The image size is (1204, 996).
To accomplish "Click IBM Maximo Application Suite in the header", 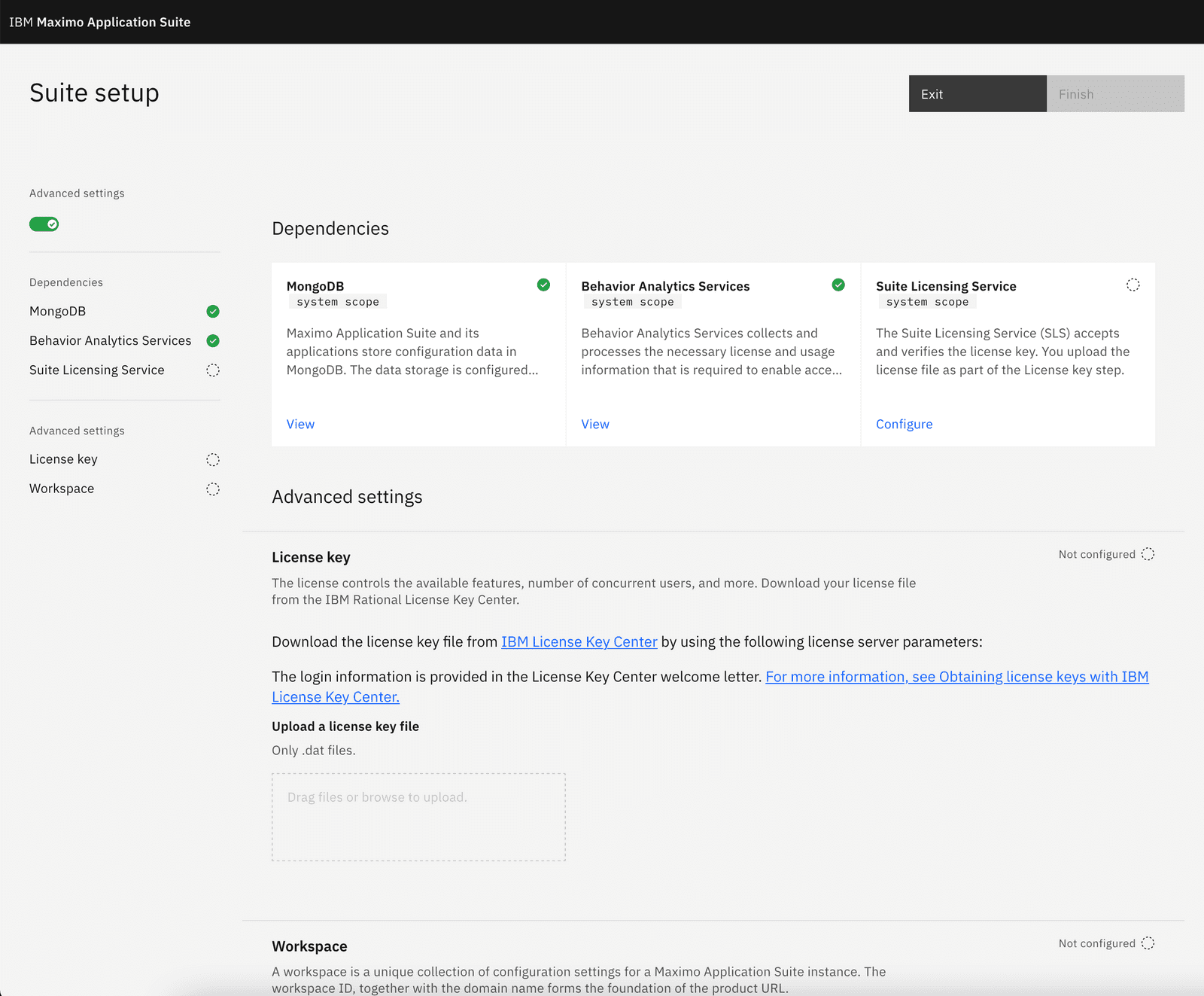I will [99, 22].
